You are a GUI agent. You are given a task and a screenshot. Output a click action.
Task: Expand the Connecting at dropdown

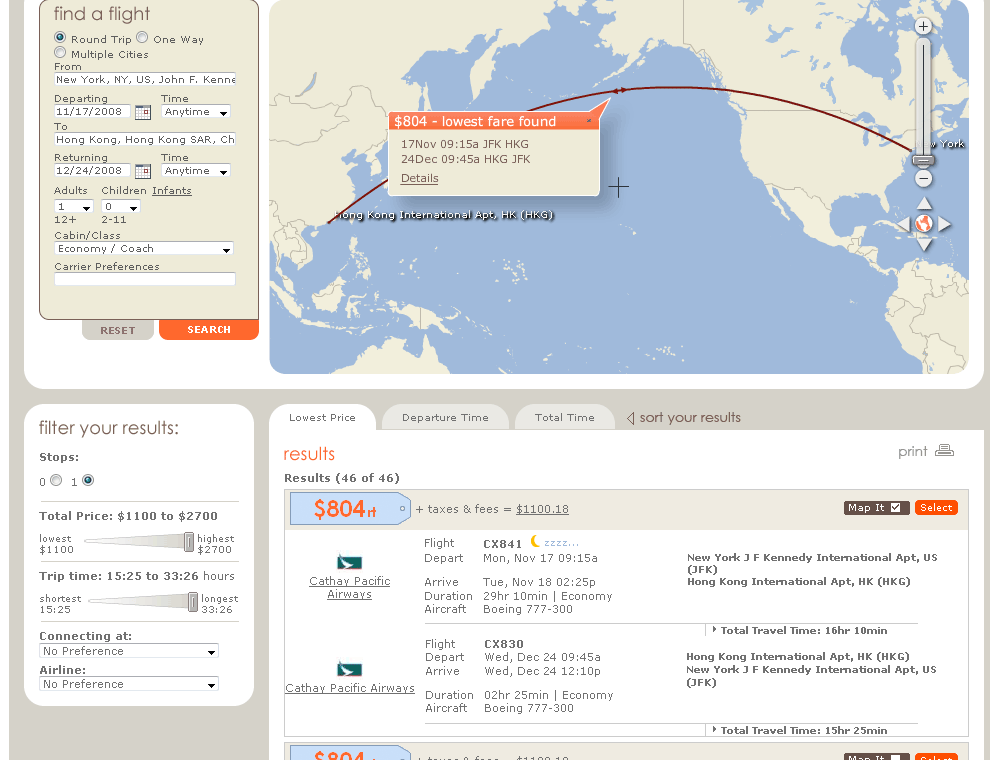(x=129, y=651)
